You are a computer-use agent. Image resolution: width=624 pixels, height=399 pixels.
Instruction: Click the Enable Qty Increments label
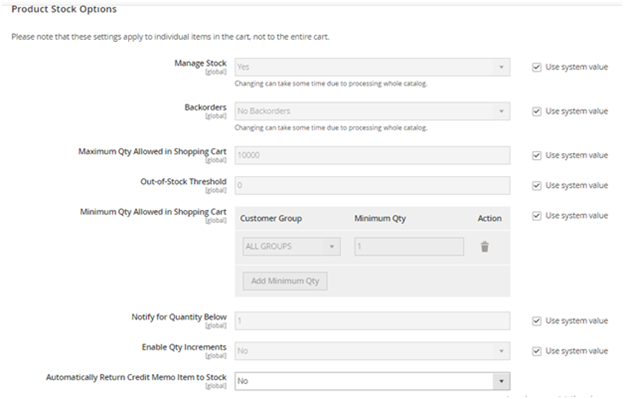coord(184,347)
